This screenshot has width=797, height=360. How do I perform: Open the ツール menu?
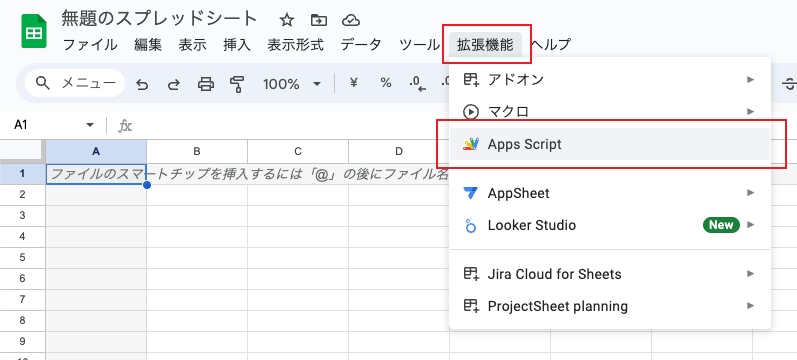(419, 45)
